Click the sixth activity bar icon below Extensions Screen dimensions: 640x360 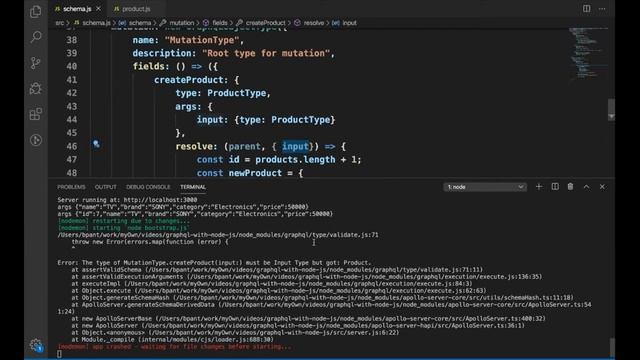[36, 140]
